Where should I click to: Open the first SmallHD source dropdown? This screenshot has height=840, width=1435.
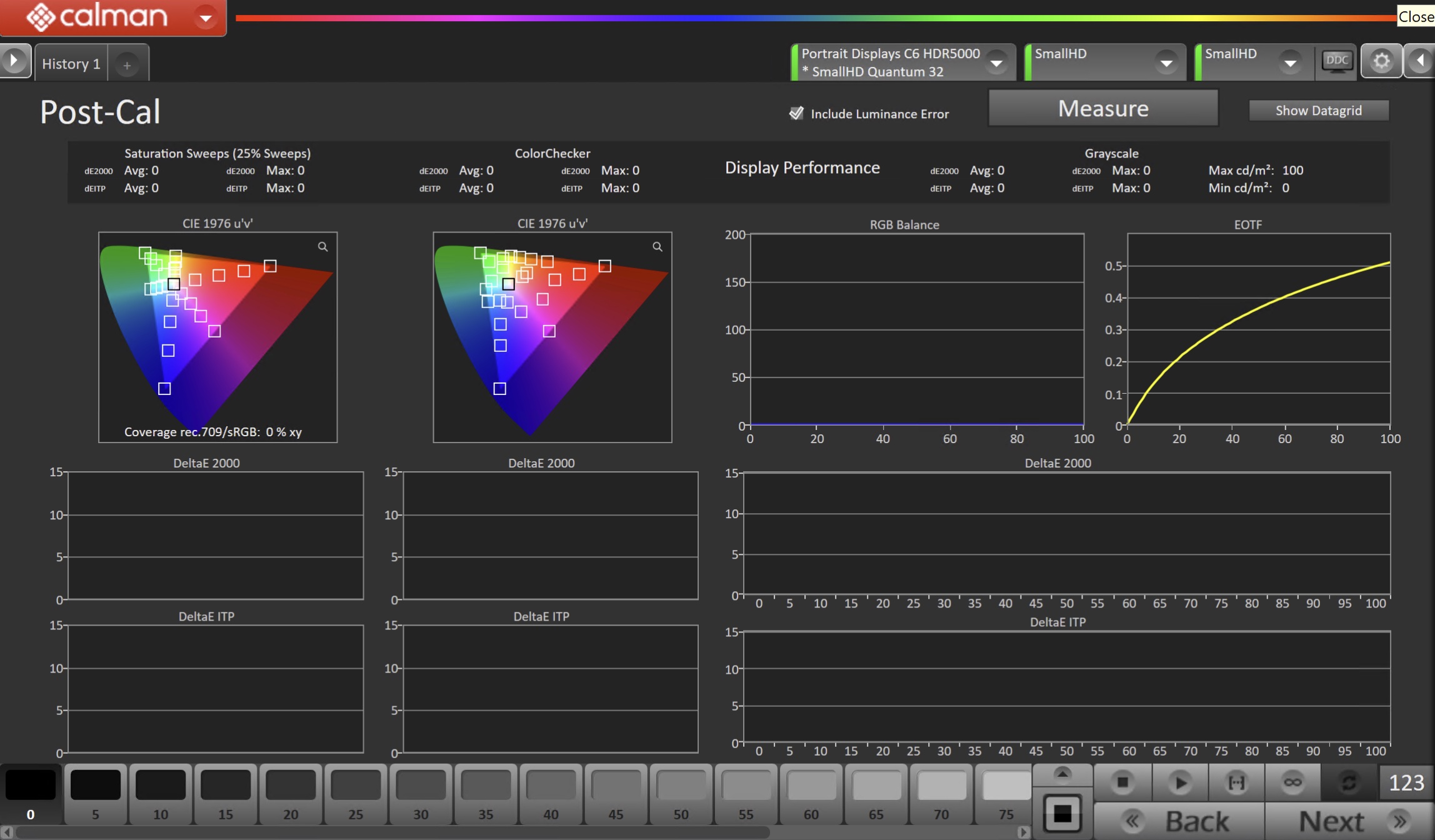(1166, 62)
